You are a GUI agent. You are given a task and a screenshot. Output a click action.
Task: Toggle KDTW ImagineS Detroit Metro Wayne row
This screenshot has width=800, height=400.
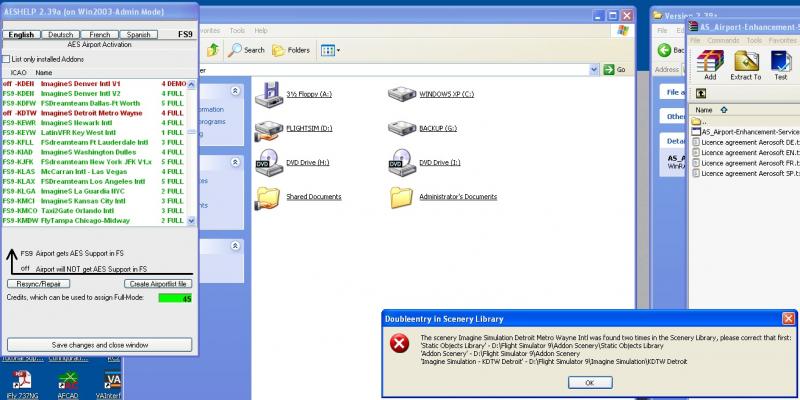click(94, 113)
